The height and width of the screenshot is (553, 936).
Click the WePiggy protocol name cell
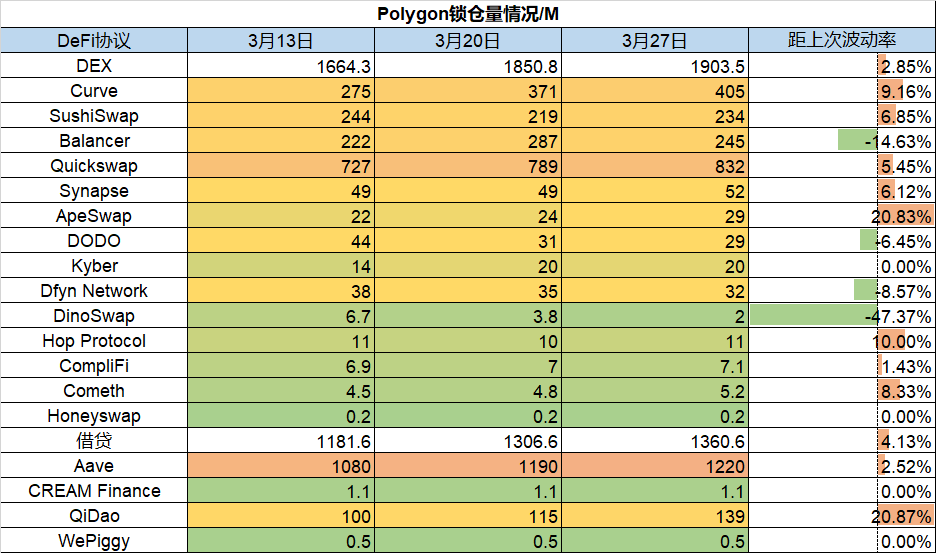pos(94,541)
